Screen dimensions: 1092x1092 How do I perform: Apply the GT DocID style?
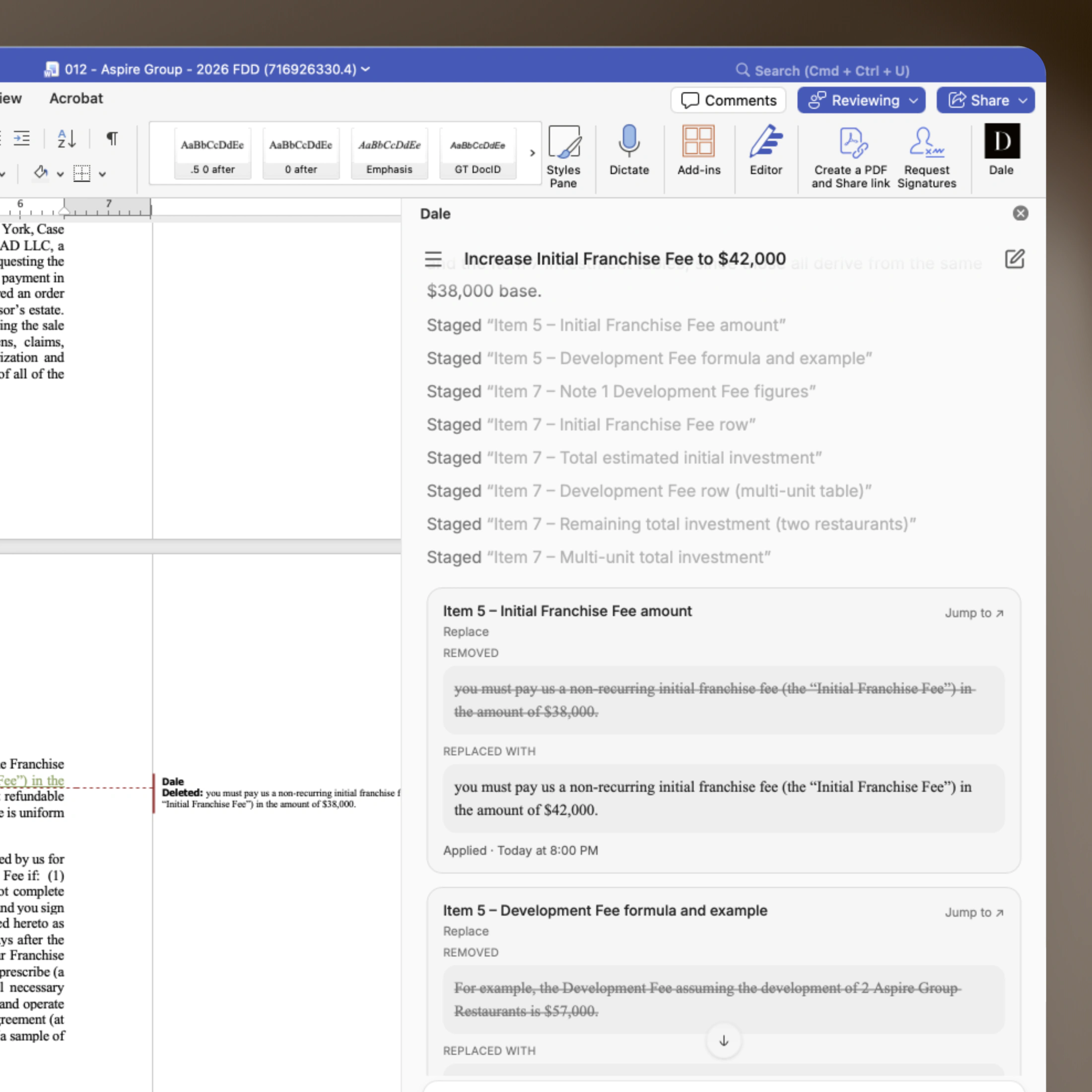[x=478, y=153]
